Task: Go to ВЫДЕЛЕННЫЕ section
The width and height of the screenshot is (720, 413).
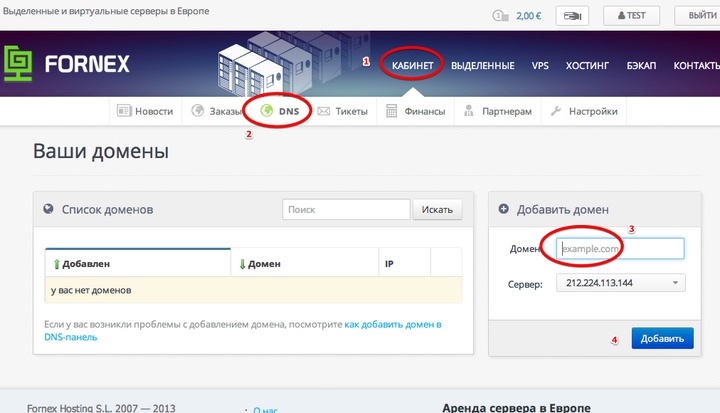Action: 483,66
